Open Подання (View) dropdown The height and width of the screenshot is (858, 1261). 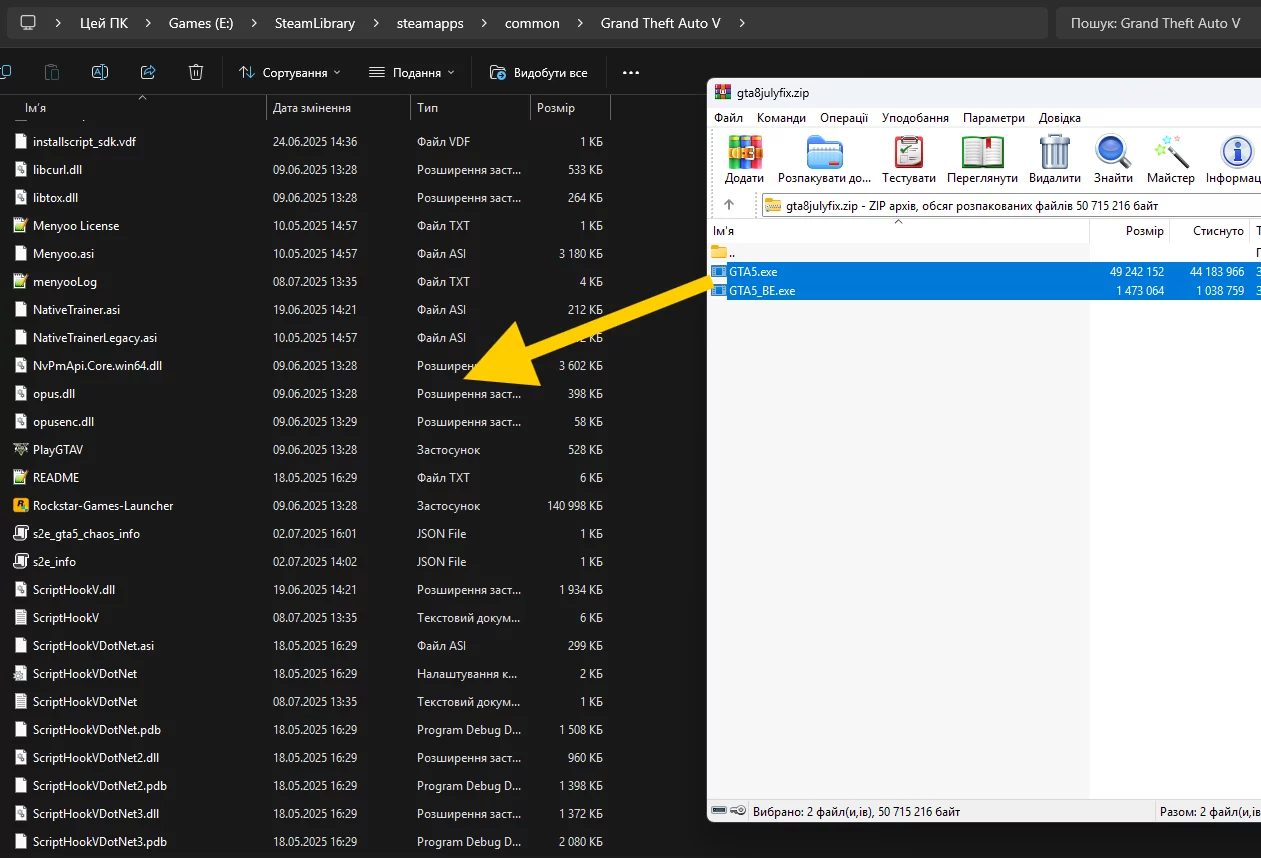(x=411, y=73)
